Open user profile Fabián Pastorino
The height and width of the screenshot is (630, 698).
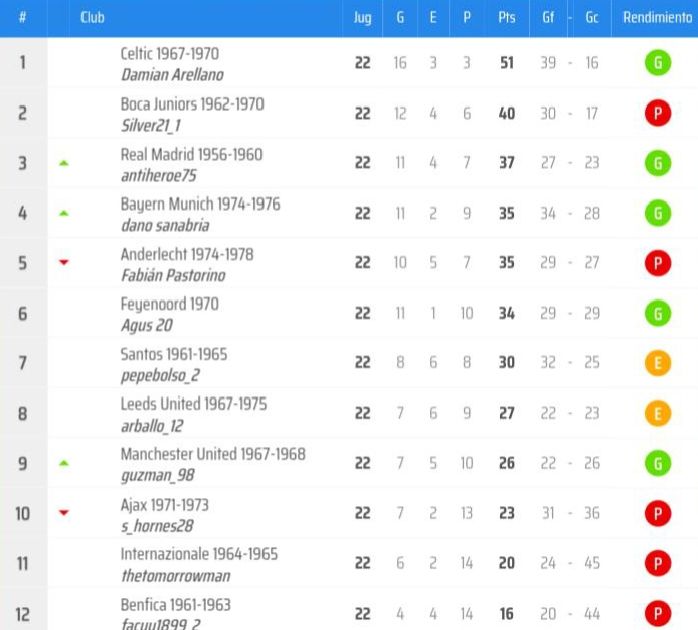coord(173,275)
